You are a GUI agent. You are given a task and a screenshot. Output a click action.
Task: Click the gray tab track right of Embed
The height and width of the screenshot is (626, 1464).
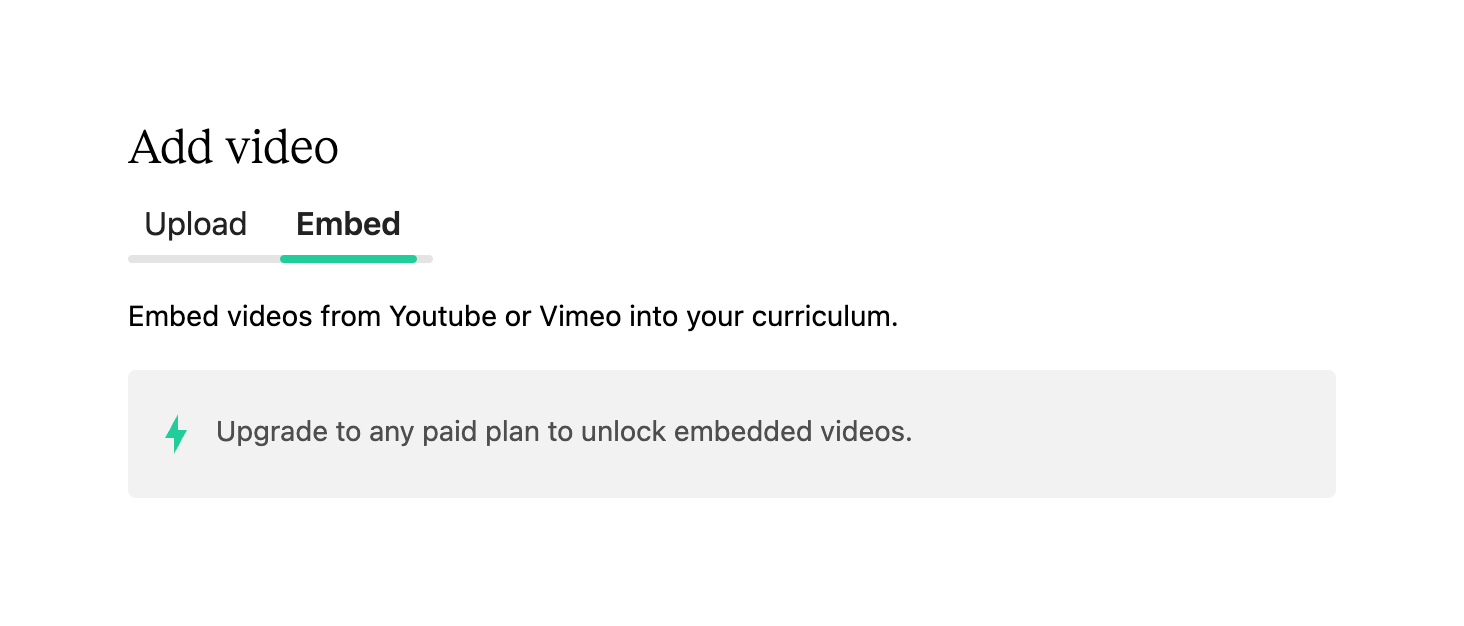pyautogui.click(x=425, y=259)
